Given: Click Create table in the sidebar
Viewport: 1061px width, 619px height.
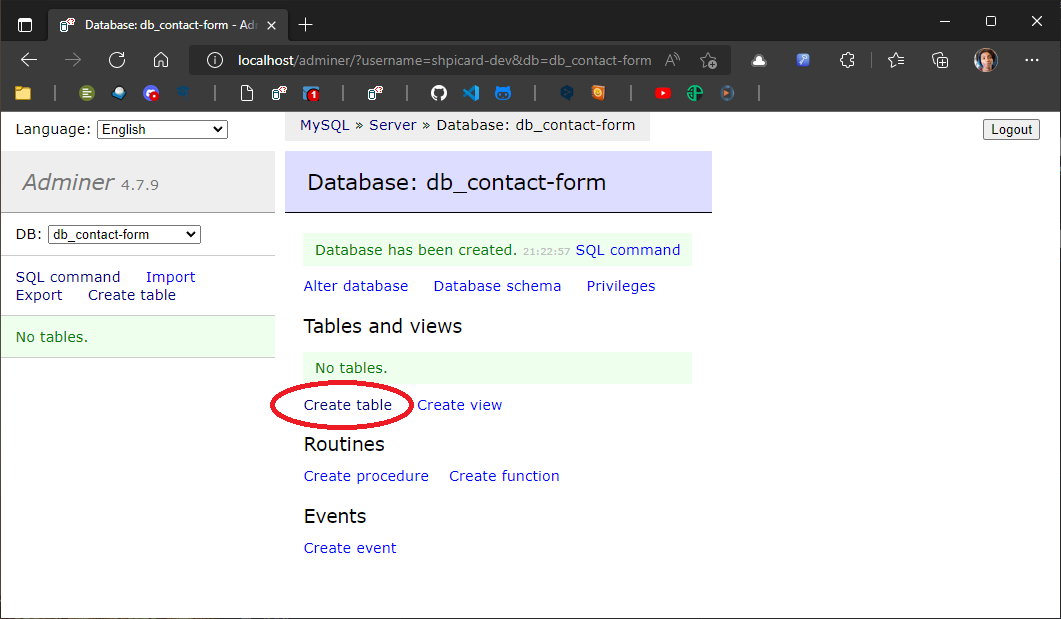Looking at the screenshot, I should (x=132, y=295).
